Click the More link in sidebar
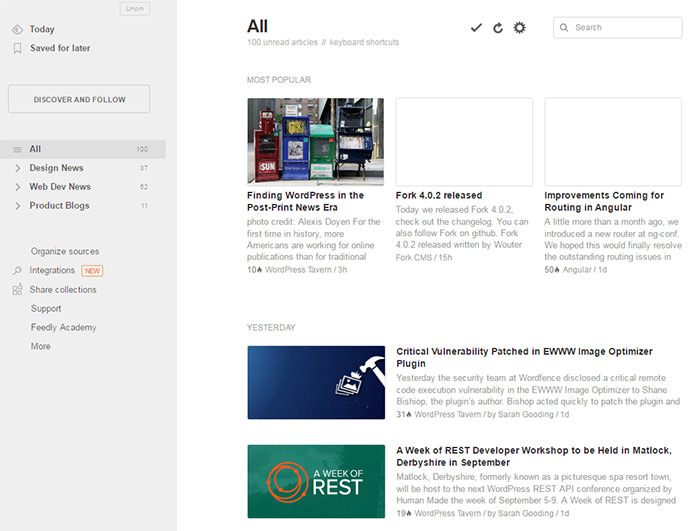Image resolution: width=700 pixels, height=531 pixels. click(41, 346)
